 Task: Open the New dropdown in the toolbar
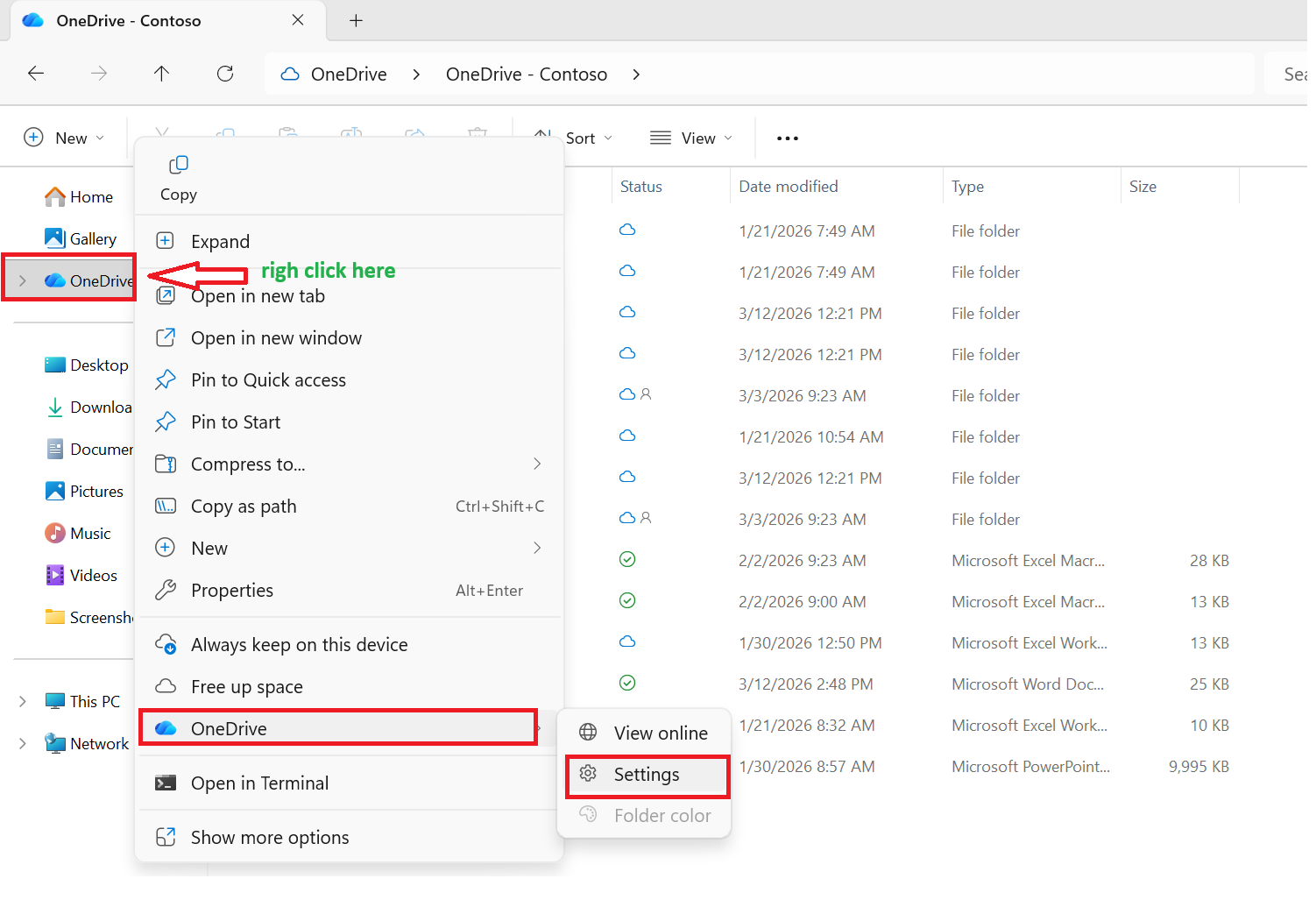(x=64, y=138)
